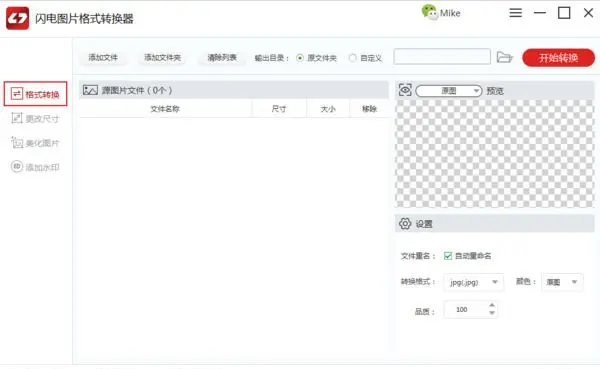This screenshot has width=600, height=369.
Task: Click the 品质 label
Action: click(425, 312)
